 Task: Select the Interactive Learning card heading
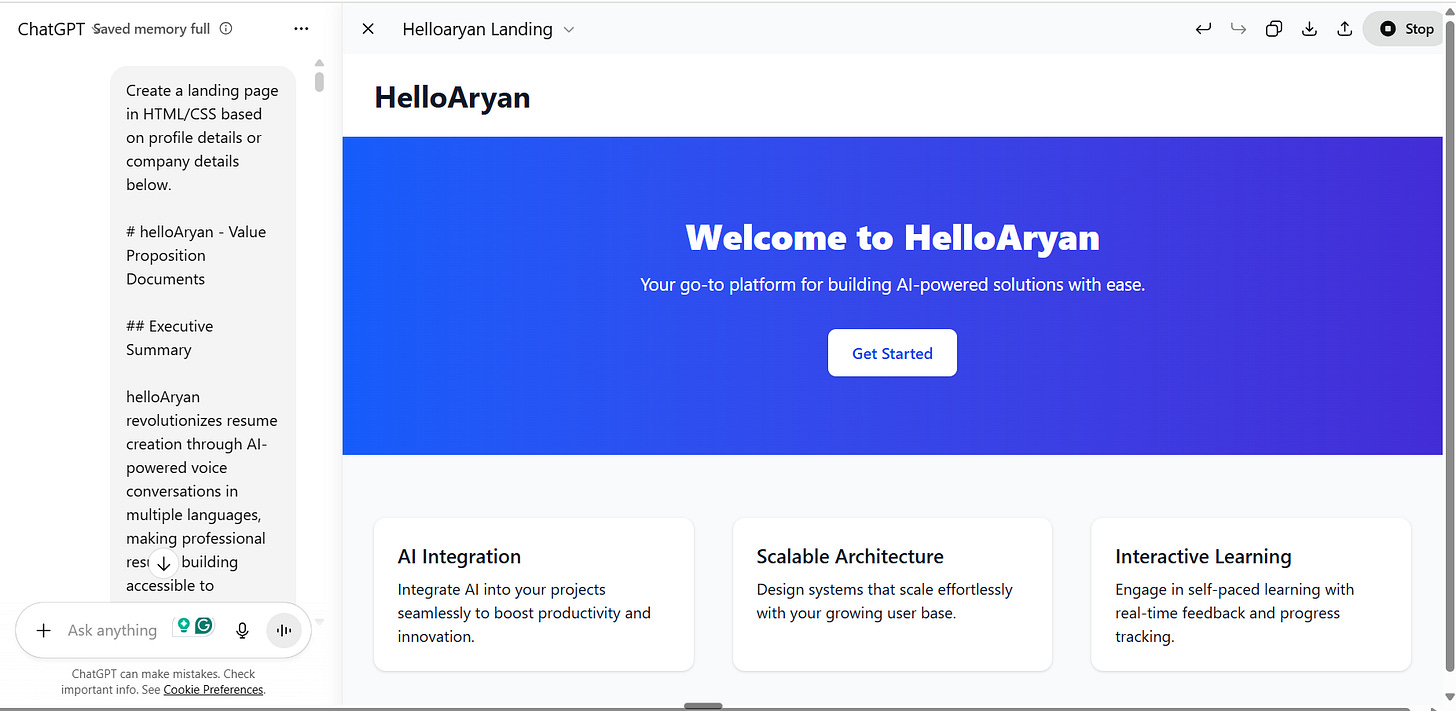tap(1203, 557)
